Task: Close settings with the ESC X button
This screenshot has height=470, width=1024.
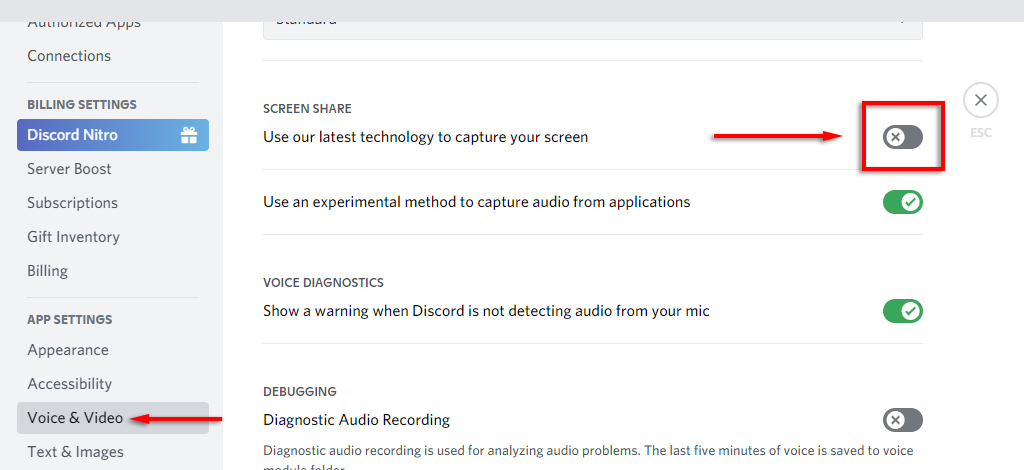Action: (x=980, y=100)
